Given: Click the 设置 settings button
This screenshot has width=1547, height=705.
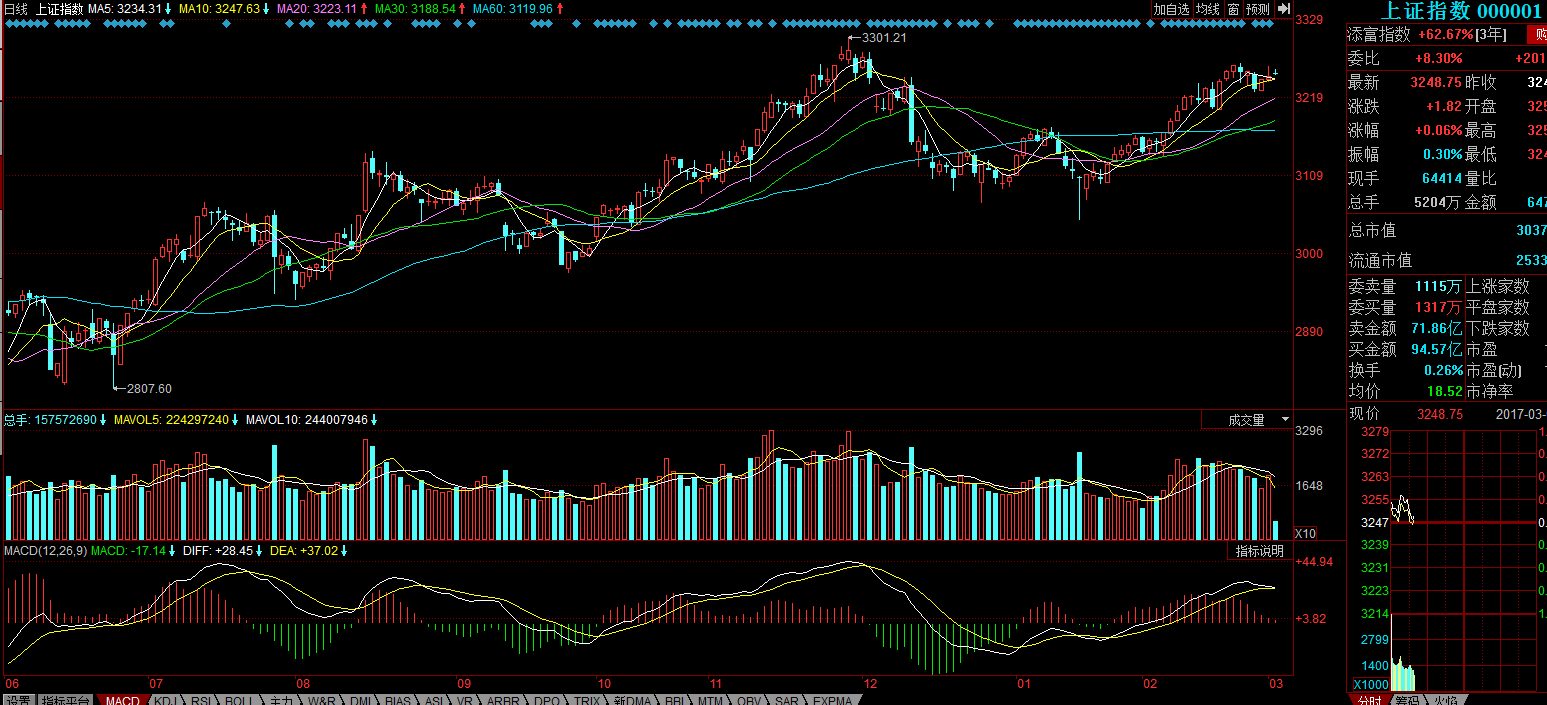Looking at the screenshot, I should click(18, 700).
